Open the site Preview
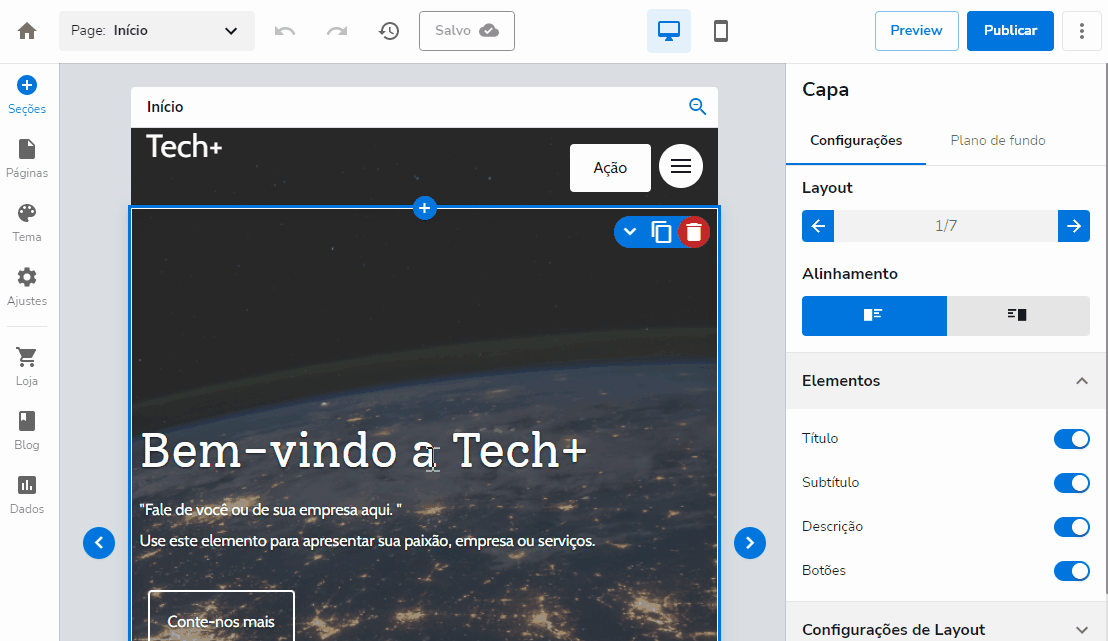Viewport: 1108px width, 641px height. pos(917,31)
